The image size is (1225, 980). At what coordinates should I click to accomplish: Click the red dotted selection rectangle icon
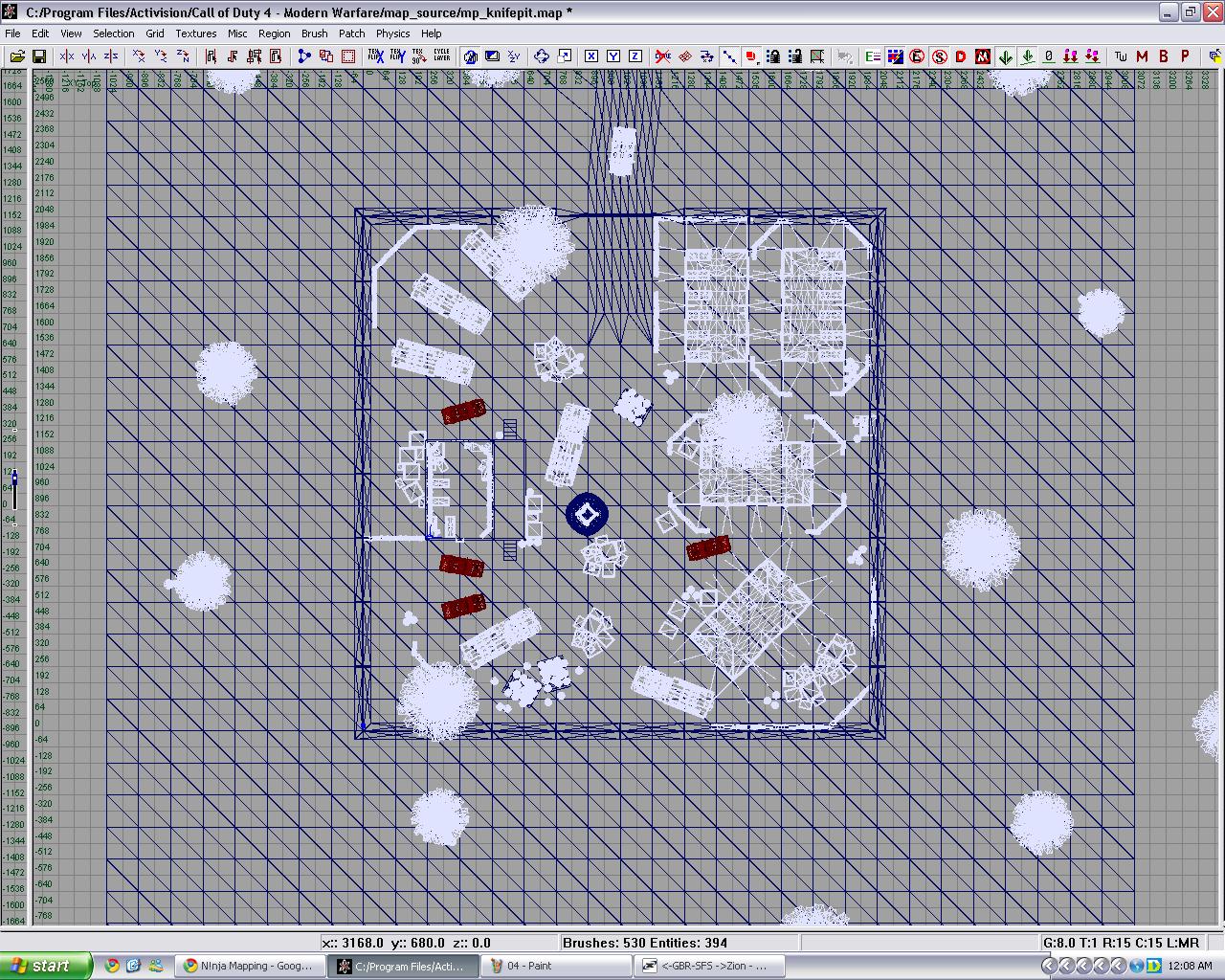(x=348, y=56)
